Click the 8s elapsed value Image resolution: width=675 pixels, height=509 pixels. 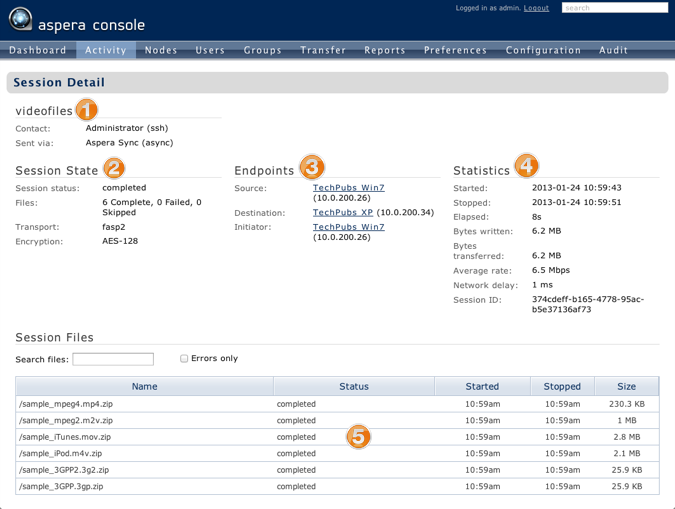coord(536,217)
